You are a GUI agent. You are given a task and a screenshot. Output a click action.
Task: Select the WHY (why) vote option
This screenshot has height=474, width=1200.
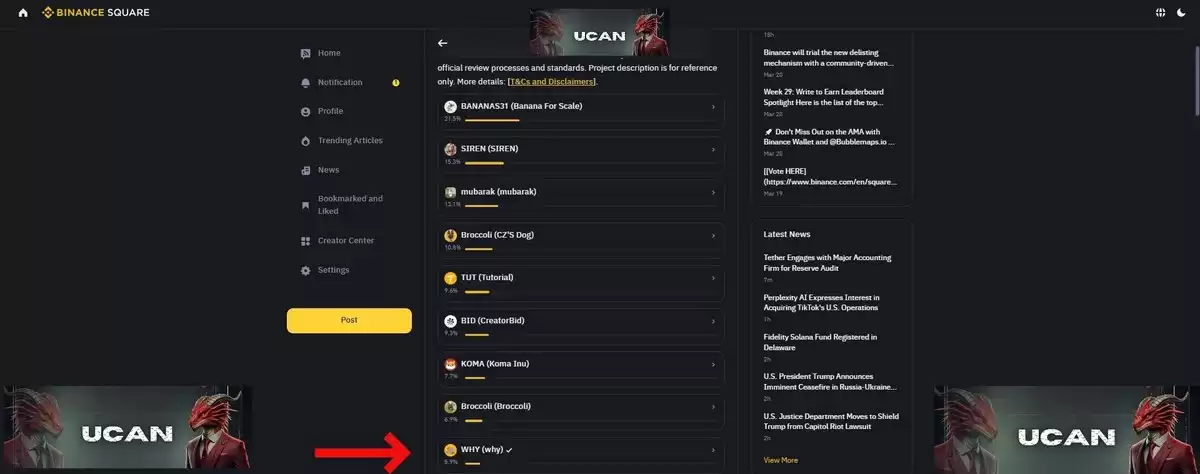coord(581,455)
